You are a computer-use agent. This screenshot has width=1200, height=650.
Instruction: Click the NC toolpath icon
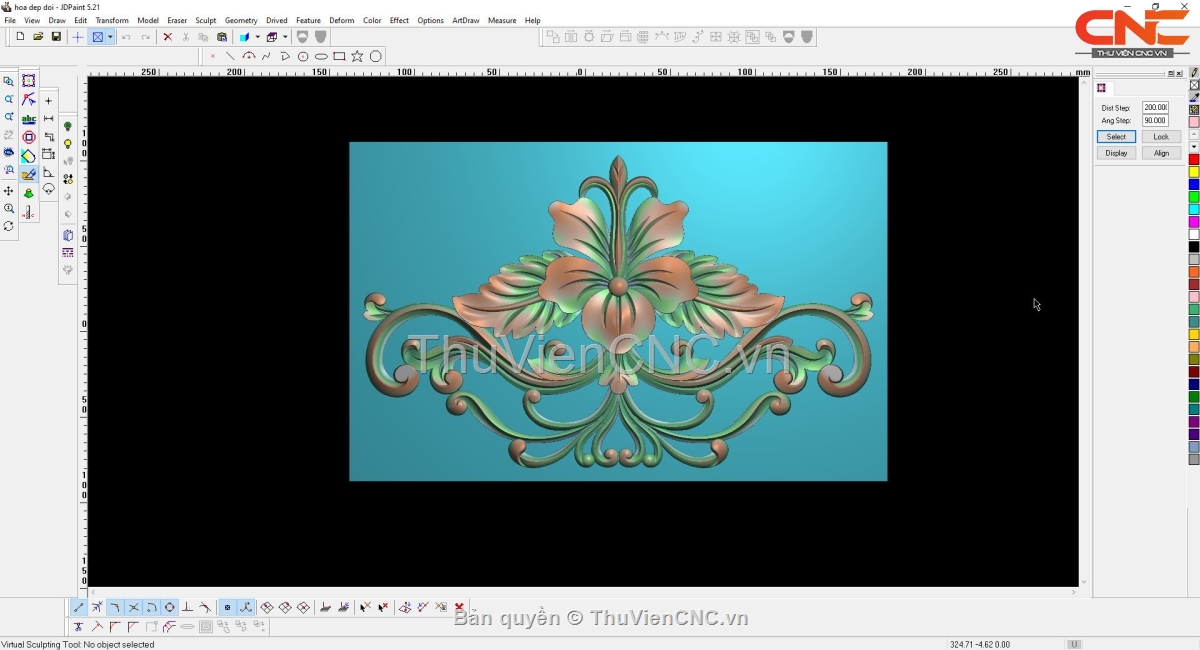point(28,212)
